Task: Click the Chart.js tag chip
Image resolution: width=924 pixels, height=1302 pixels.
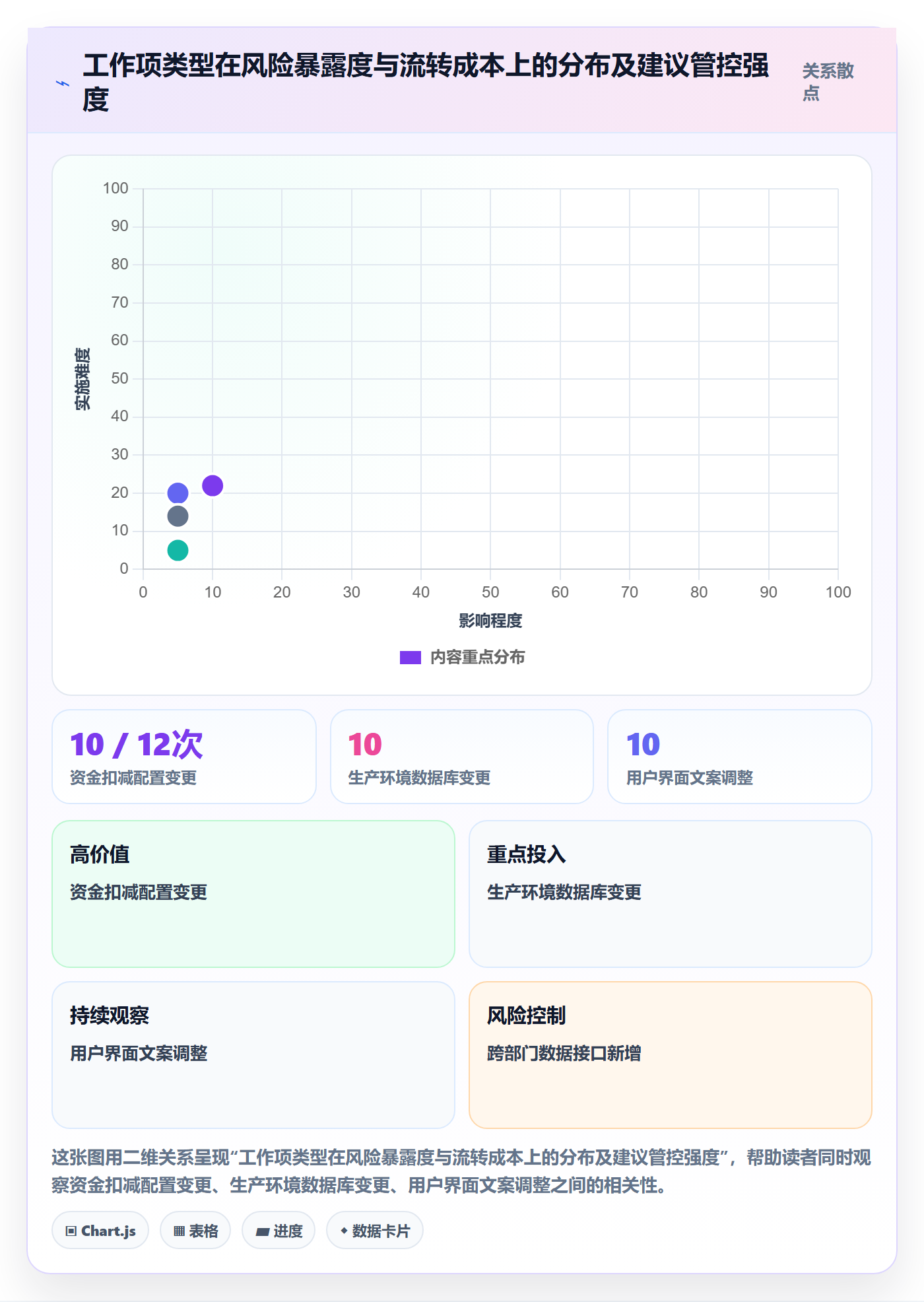Action: click(x=100, y=1231)
